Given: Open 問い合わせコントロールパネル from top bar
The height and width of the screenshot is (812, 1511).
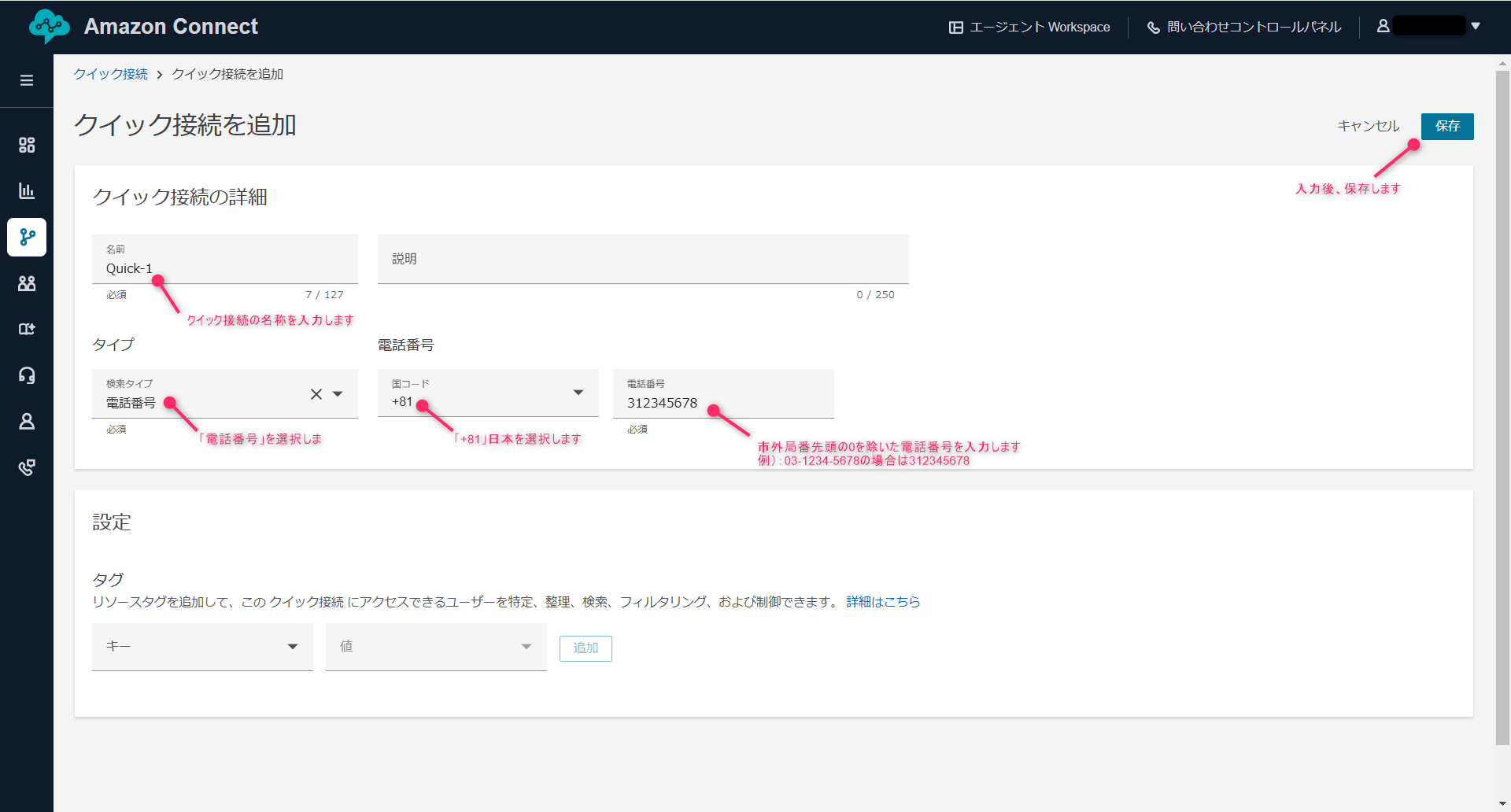Looking at the screenshot, I should 1244,28.
